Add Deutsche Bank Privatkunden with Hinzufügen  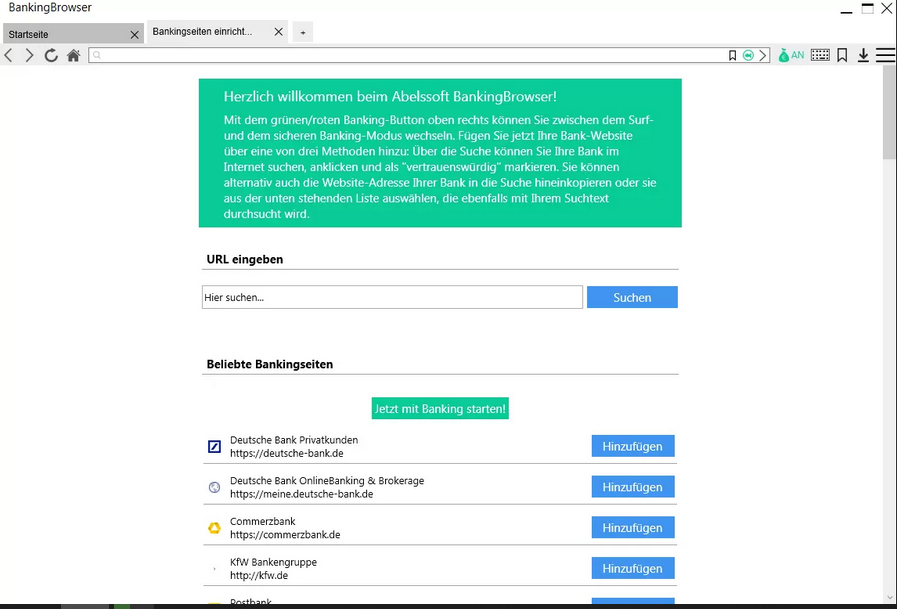coord(633,446)
